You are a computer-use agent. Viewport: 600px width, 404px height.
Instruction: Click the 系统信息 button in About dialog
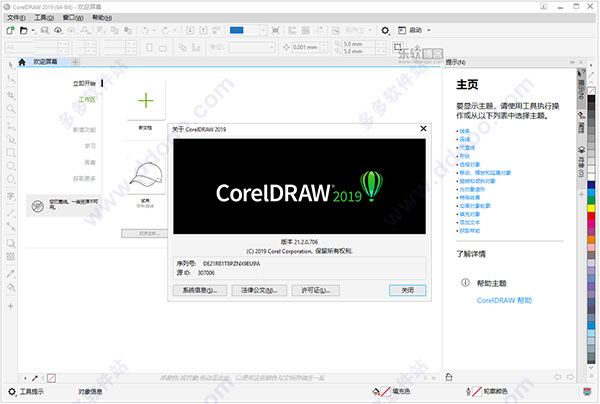coord(199,290)
